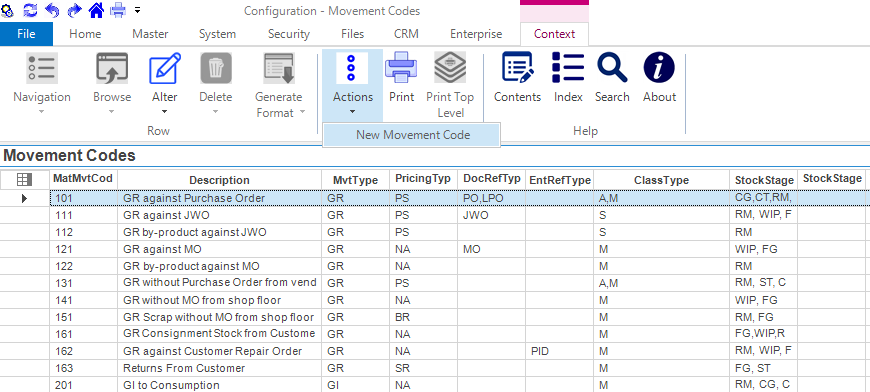This screenshot has width=870, height=392.
Task: Click 'GR by-product against JWO' description
Action: pyautogui.click(x=219, y=232)
